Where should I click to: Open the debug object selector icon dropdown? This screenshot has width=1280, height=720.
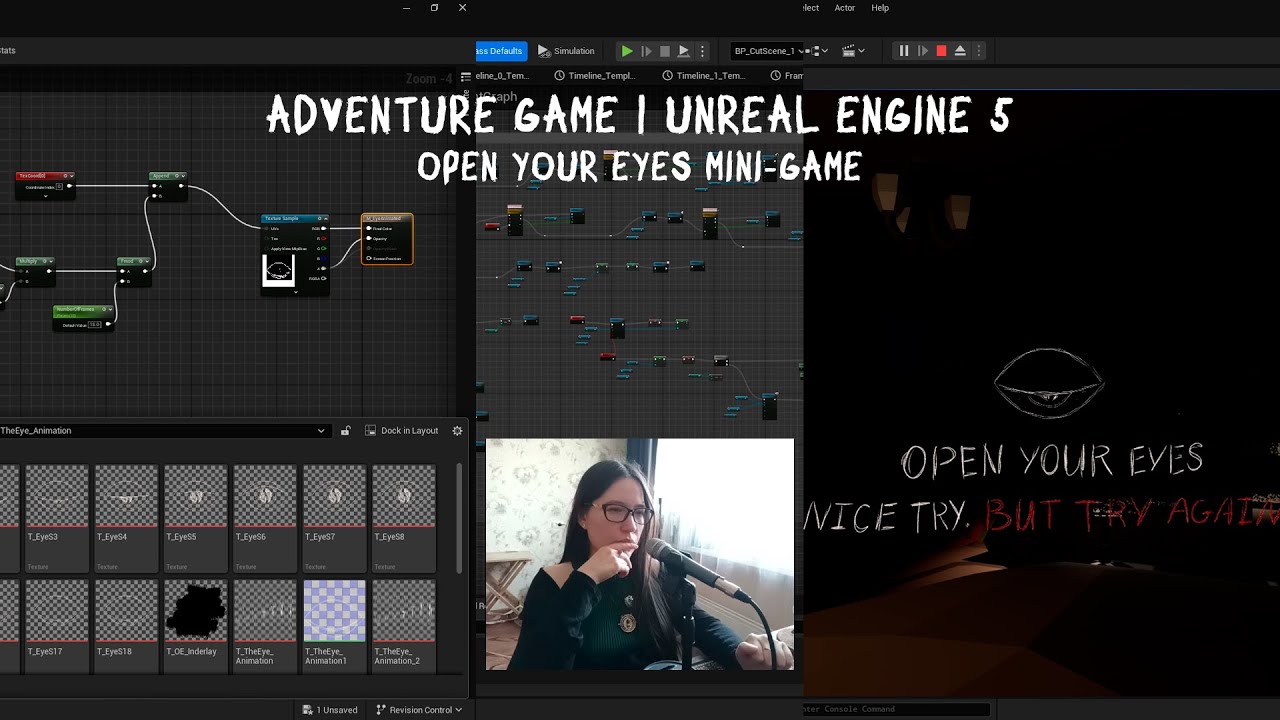[x=818, y=51]
